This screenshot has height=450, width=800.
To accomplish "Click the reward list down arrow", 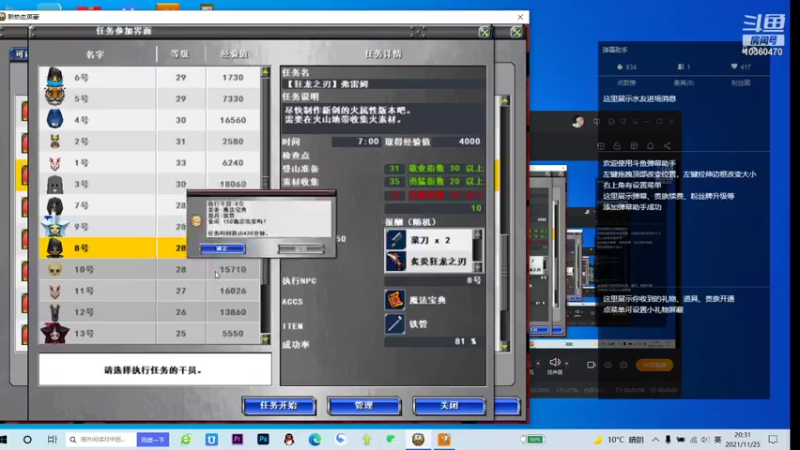I will 478,267.
